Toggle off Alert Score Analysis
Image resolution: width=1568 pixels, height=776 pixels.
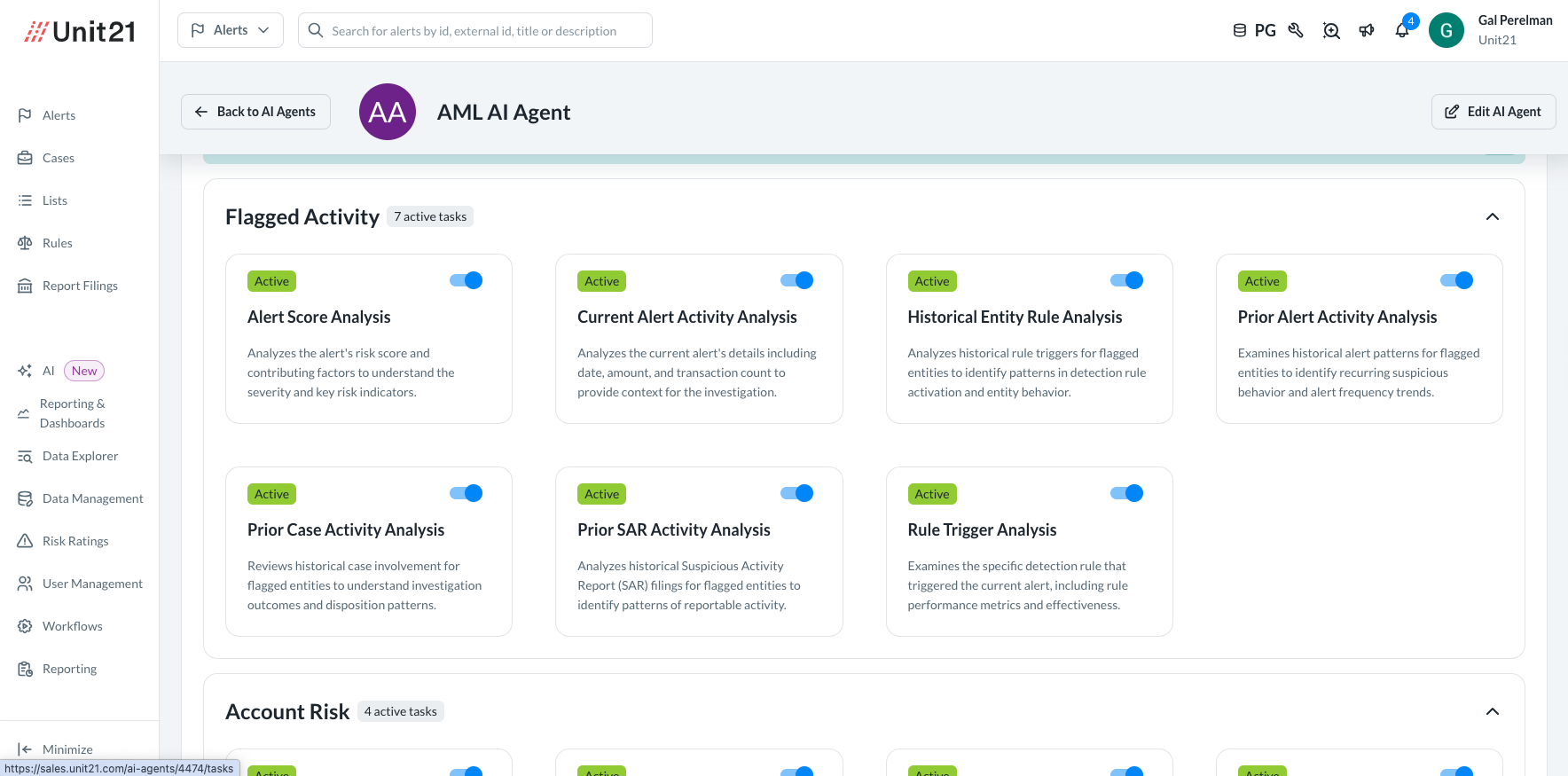pyautogui.click(x=466, y=280)
